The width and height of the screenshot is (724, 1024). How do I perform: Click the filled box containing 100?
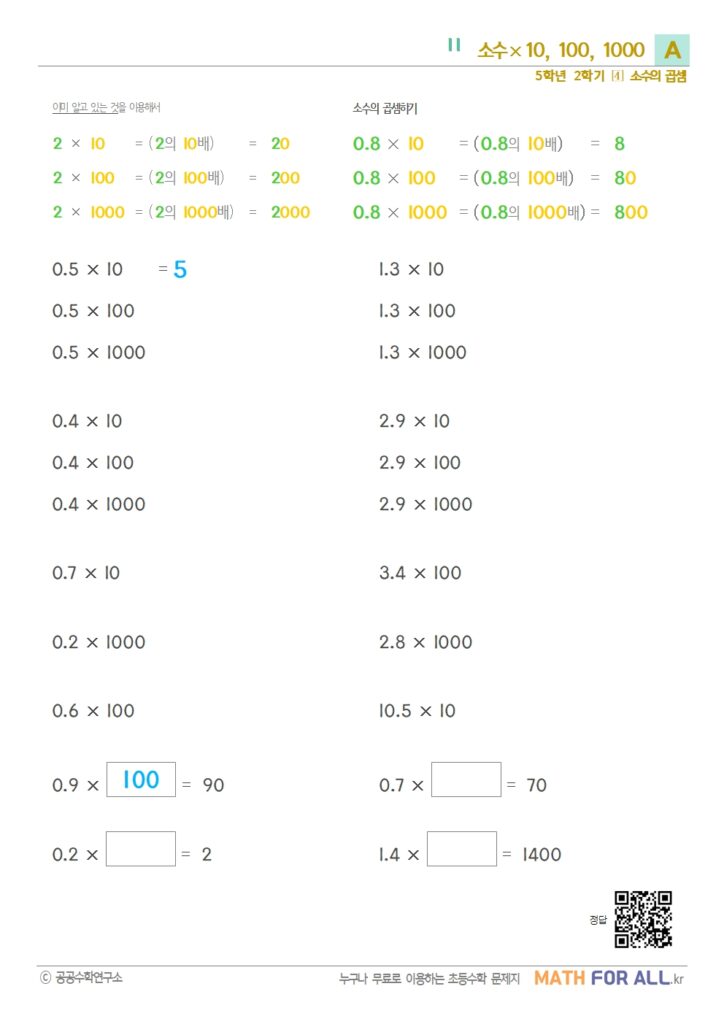[x=140, y=780]
